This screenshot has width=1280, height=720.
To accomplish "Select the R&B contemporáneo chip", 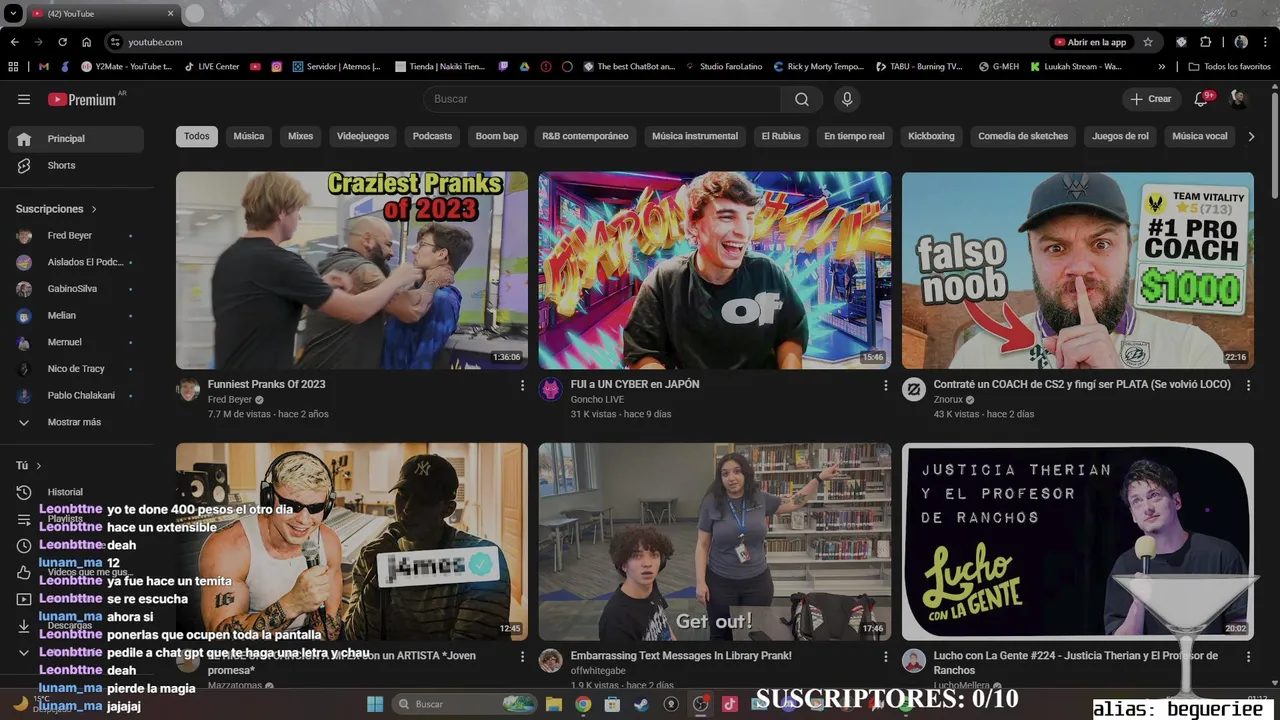I will point(585,137).
